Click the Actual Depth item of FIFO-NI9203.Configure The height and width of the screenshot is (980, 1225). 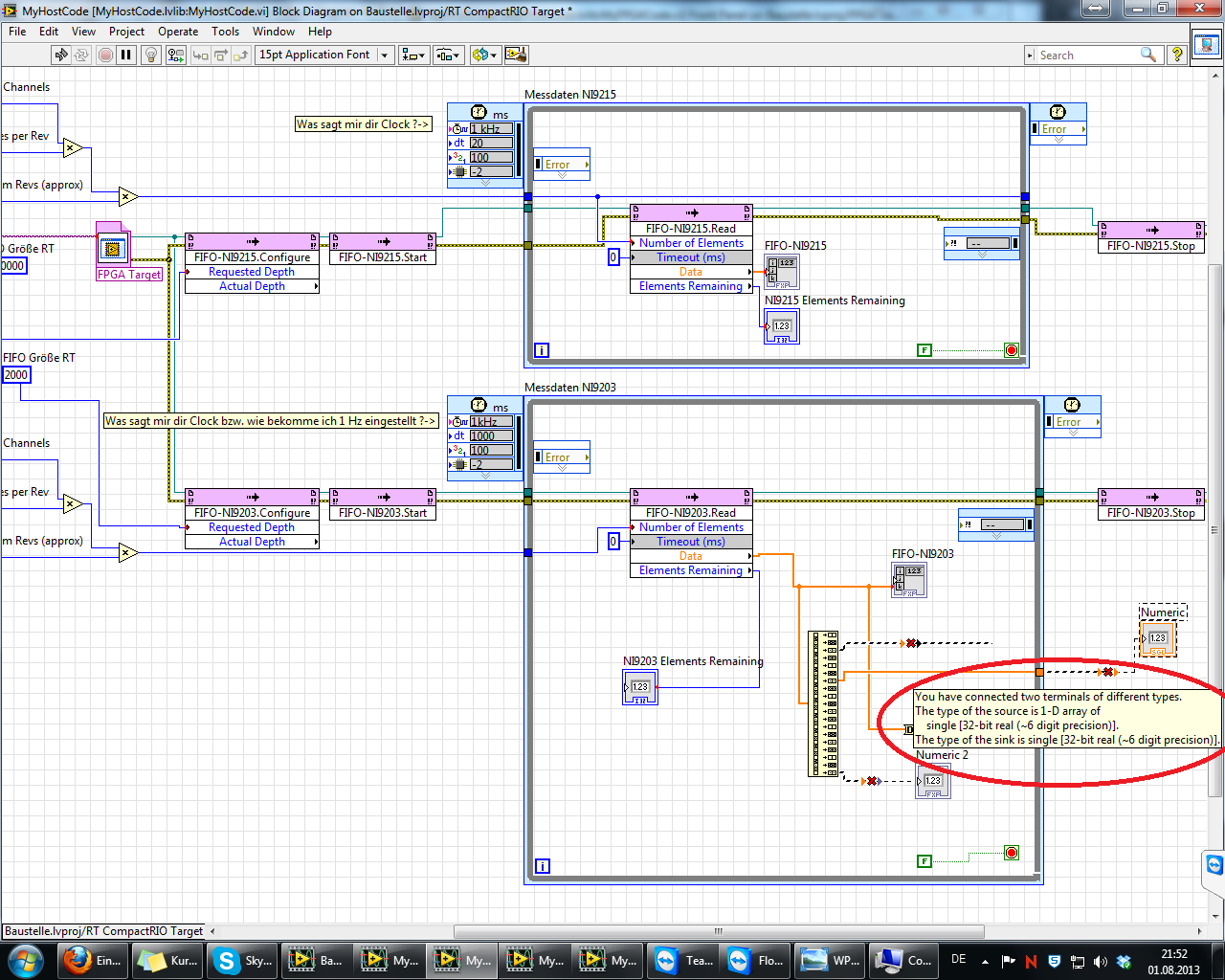[x=252, y=542]
